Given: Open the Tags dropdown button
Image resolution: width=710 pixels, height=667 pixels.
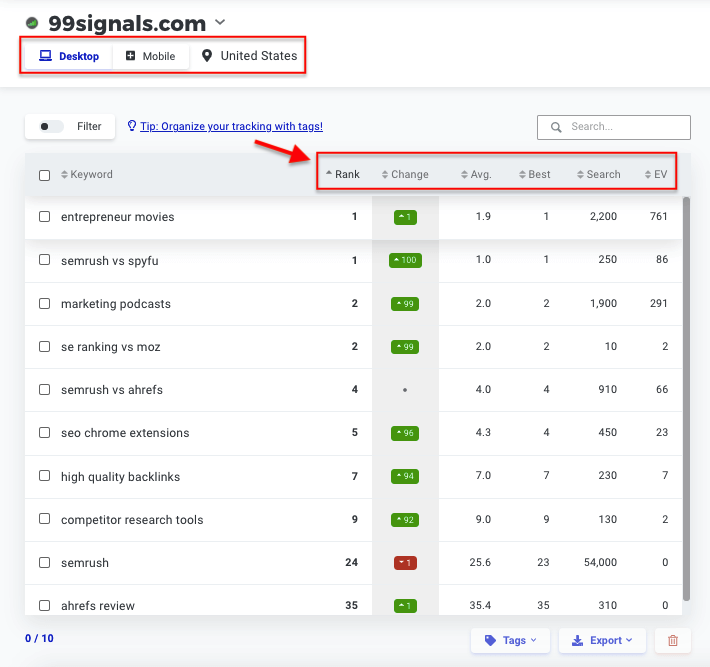Looking at the screenshot, I should pyautogui.click(x=510, y=640).
